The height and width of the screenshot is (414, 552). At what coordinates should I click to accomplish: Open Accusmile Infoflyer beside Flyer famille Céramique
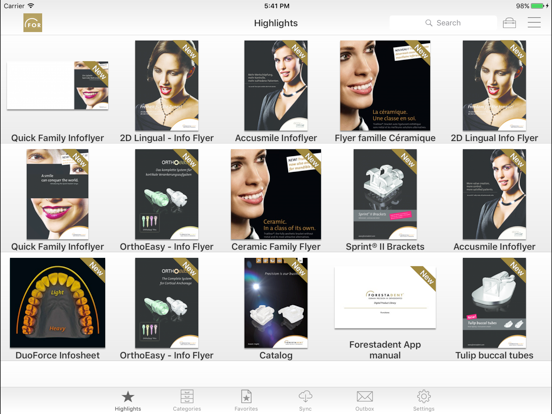click(276, 86)
